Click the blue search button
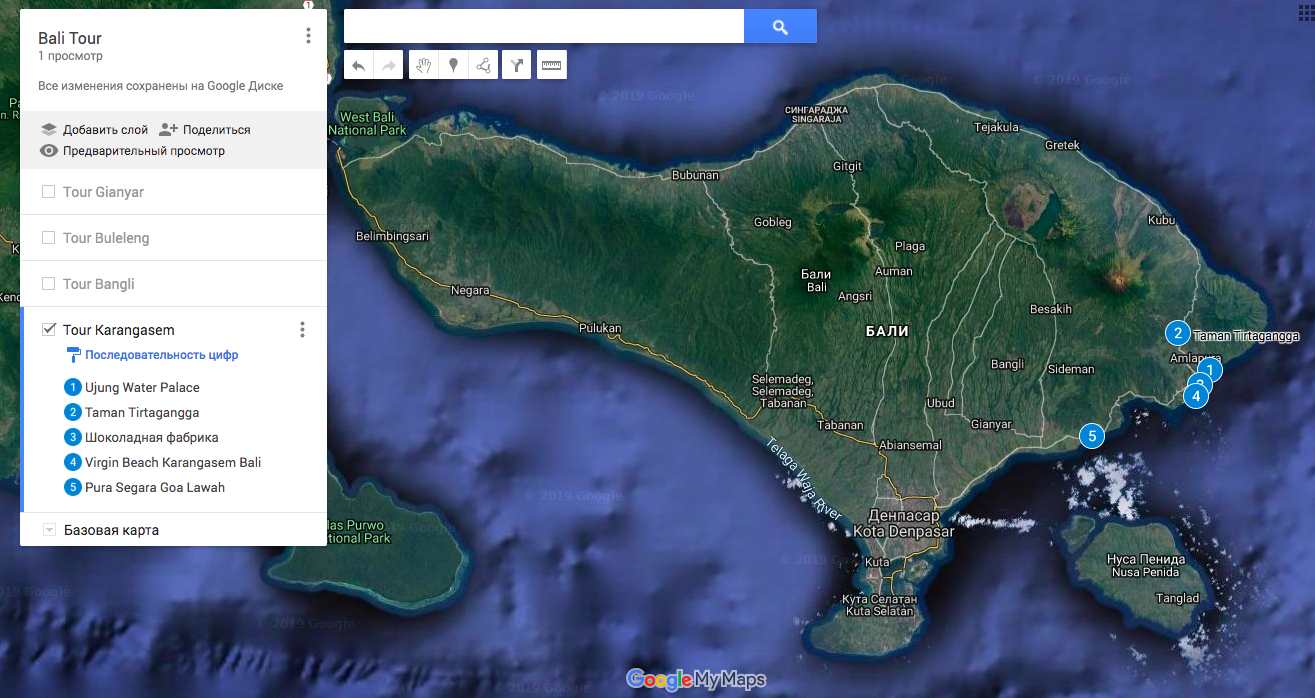The height and width of the screenshot is (698, 1315). coord(780,27)
